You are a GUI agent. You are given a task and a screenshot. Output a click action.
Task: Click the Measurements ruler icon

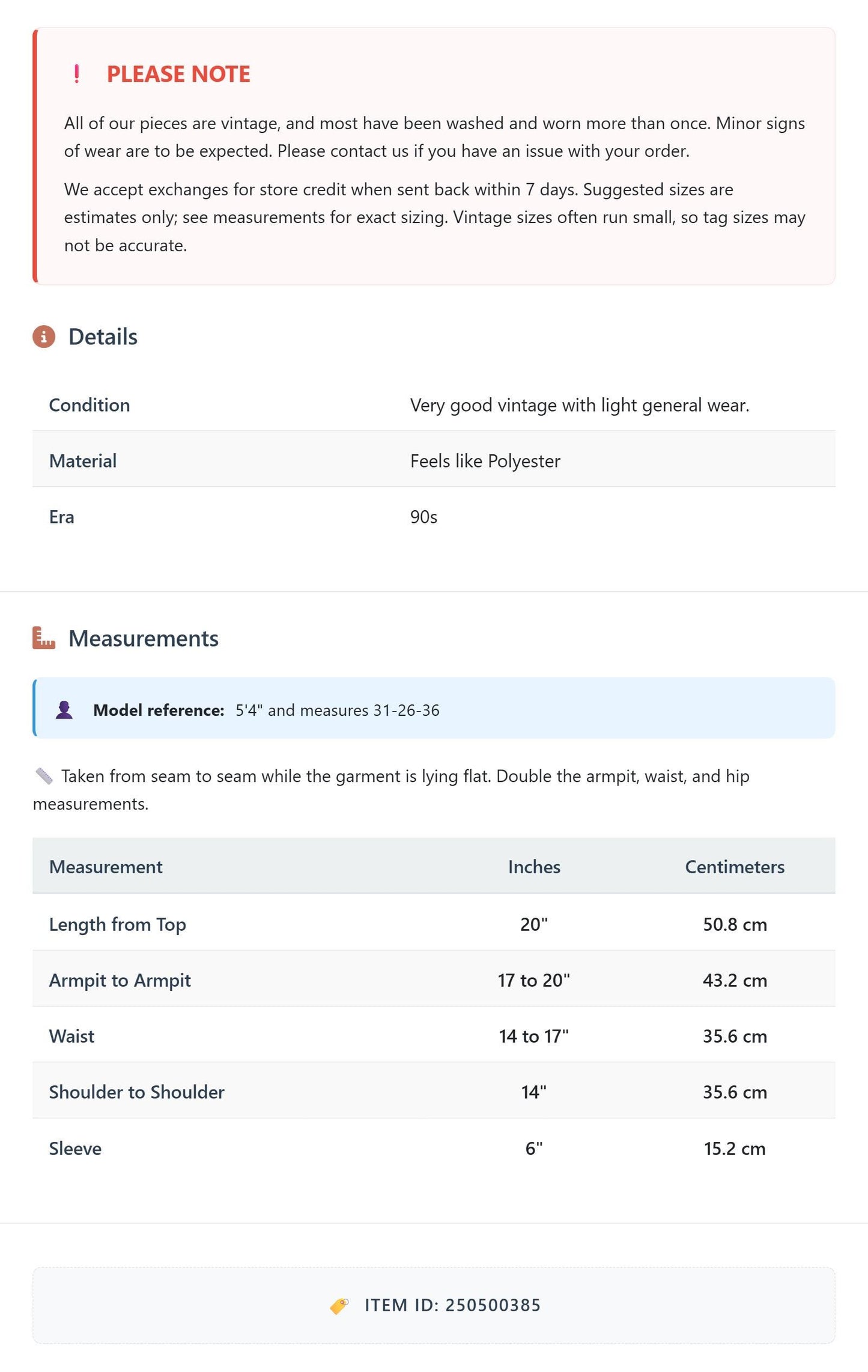pyautogui.click(x=44, y=638)
